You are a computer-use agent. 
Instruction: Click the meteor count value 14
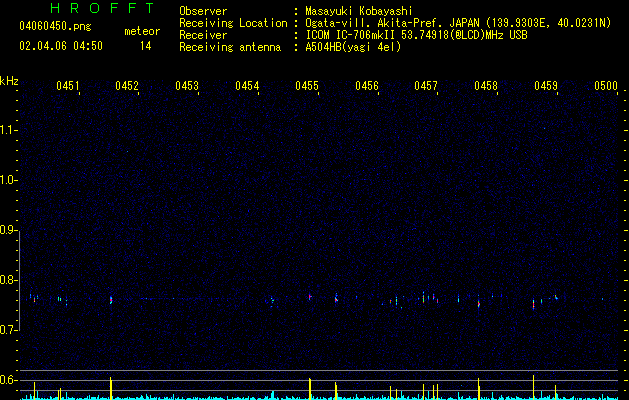[146, 46]
